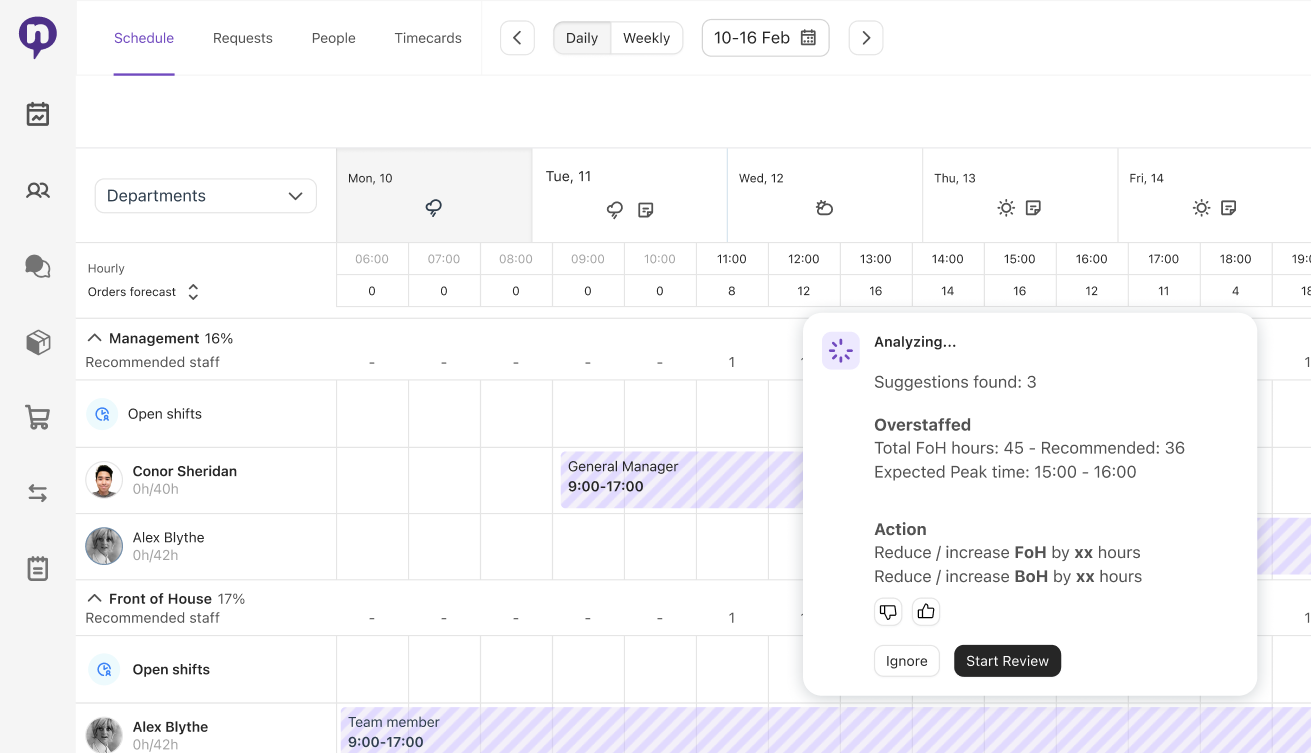Viewport: 1311px width, 753px height.
Task: Go to the Requests tab
Action: click(242, 38)
